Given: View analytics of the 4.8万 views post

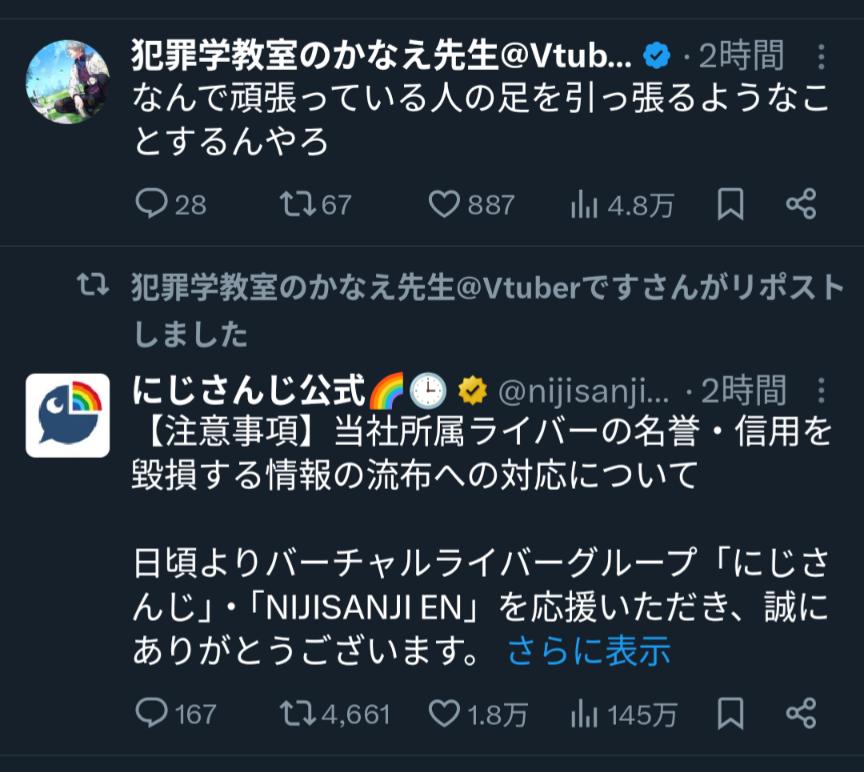Looking at the screenshot, I should [584, 205].
